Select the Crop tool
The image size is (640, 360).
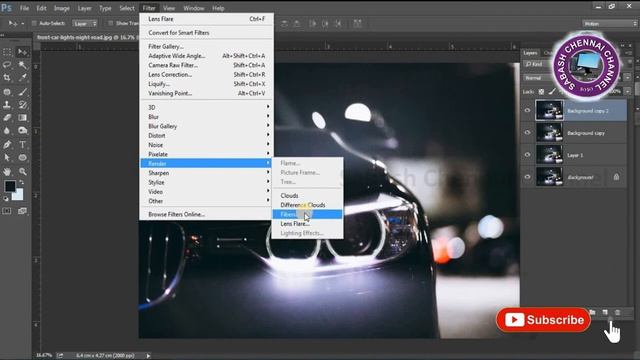tap(7, 78)
